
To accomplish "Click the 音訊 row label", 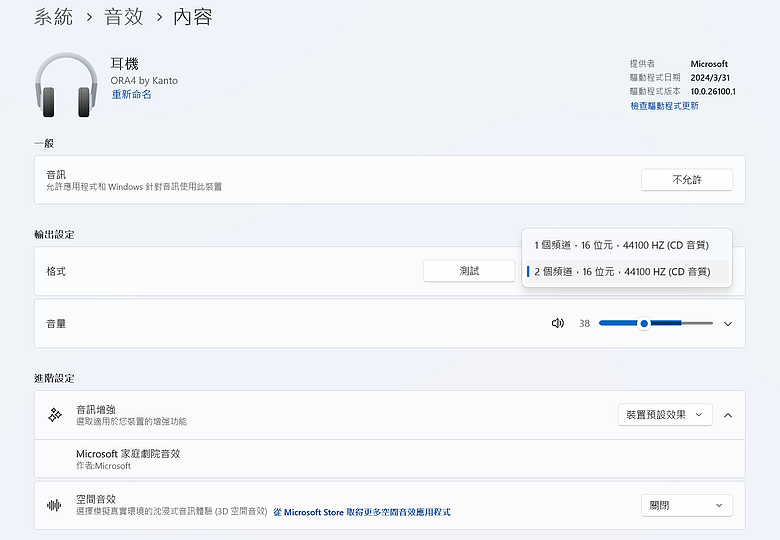I will click(56, 175).
